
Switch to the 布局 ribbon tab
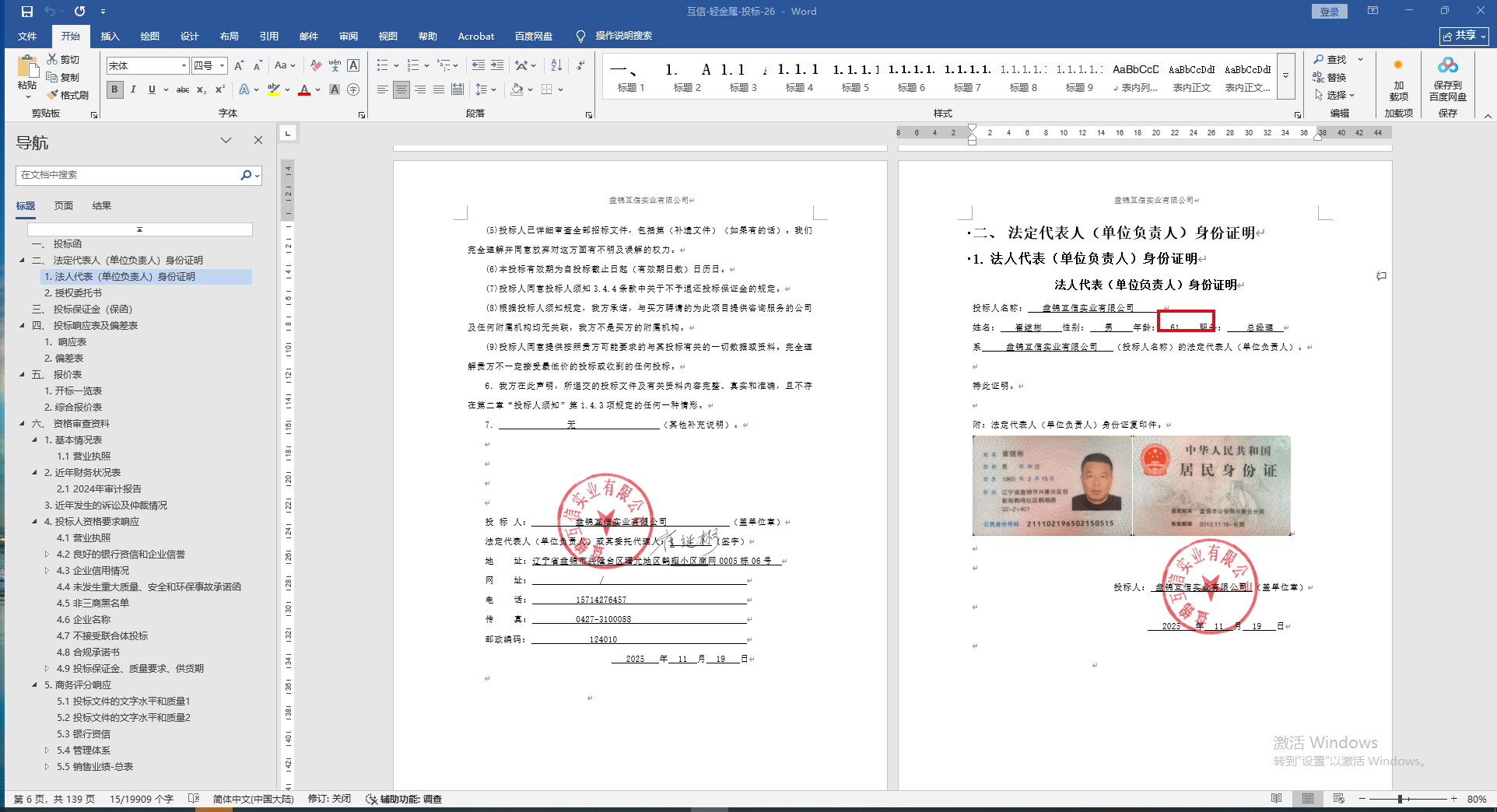point(230,37)
